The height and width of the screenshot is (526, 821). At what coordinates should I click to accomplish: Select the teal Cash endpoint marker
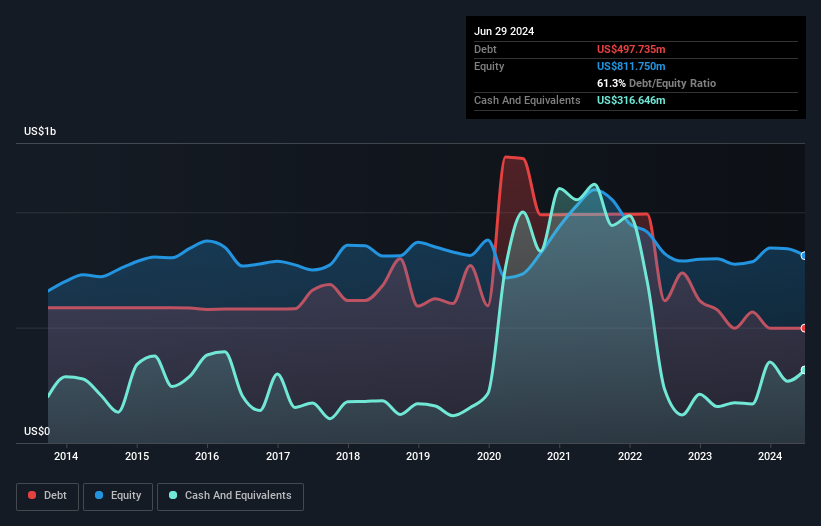803,370
